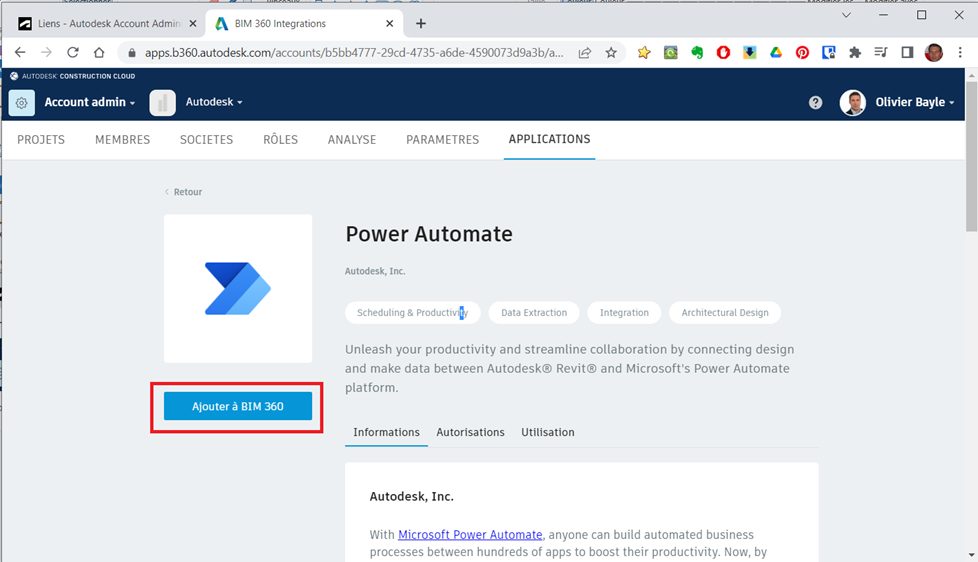This screenshot has width=978, height=562.
Task: Open the yellow star bookmarks extension
Action: tap(644, 53)
